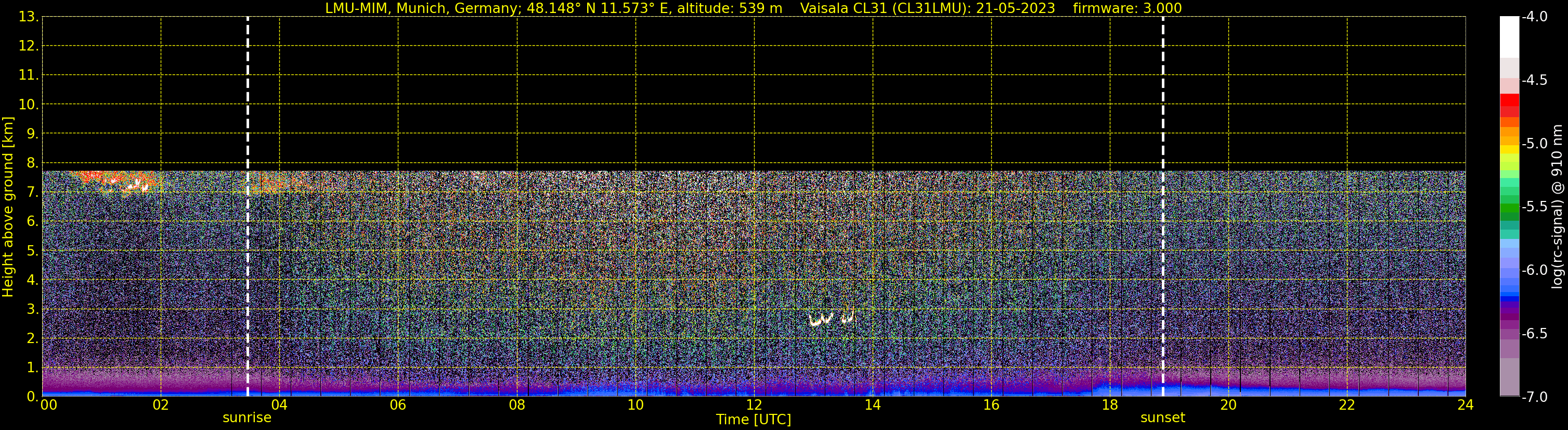
Task: Click the 'Time [UTC]' axis label
Action: coord(754,420)
